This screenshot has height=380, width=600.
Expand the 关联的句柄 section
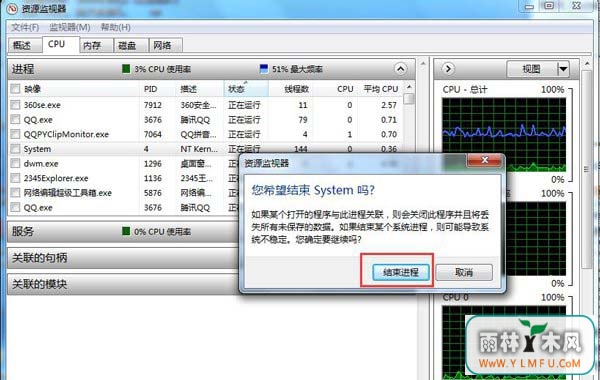coord(122,258)
